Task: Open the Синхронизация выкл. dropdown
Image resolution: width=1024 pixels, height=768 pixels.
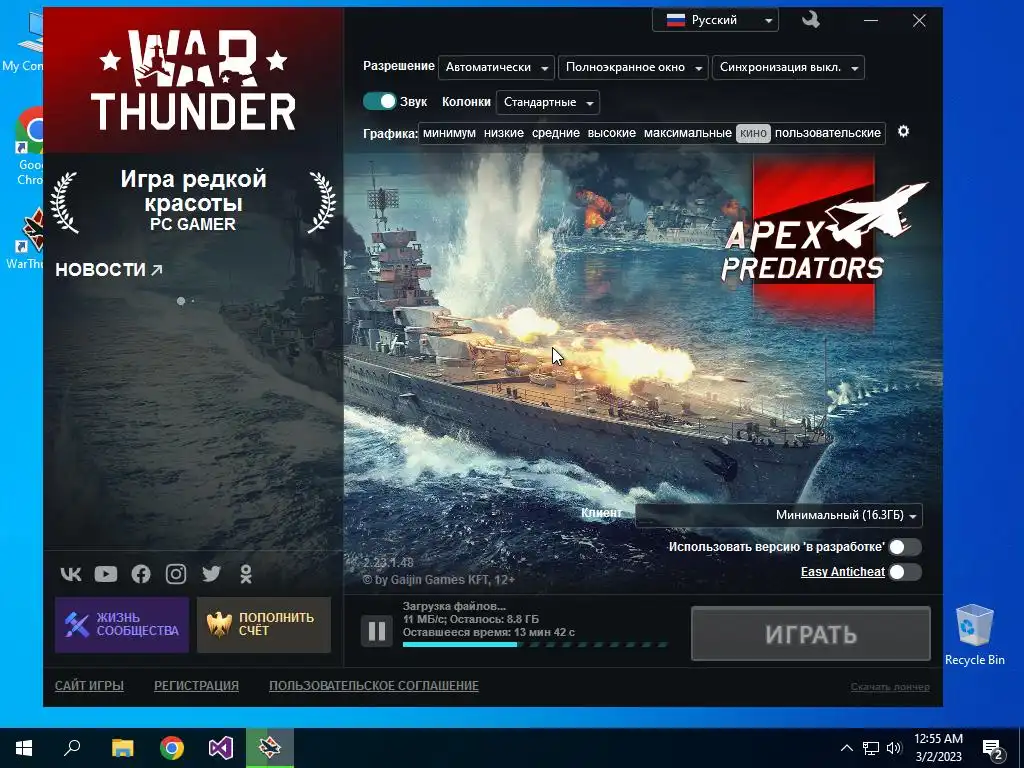Action: [788, 67]
